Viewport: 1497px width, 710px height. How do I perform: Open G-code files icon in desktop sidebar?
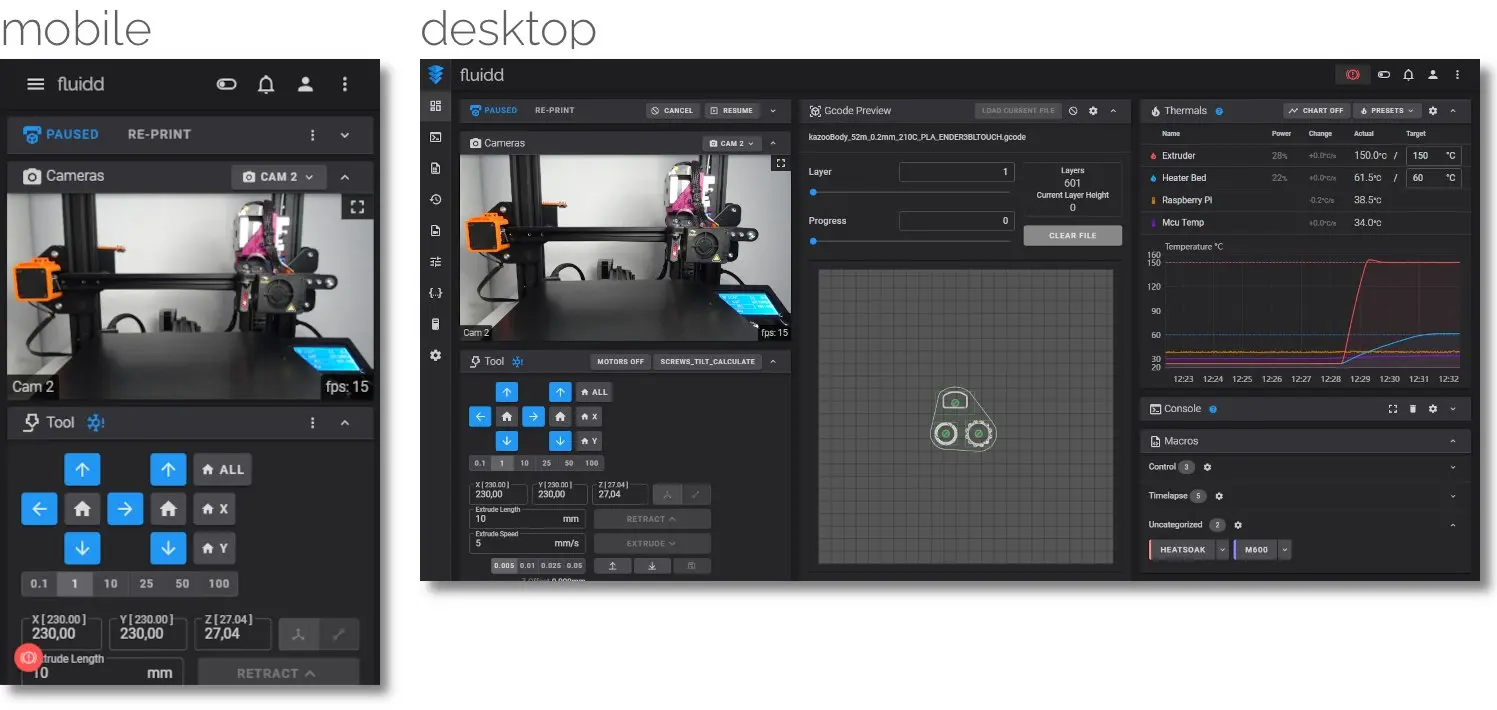(x=435, y=168)
